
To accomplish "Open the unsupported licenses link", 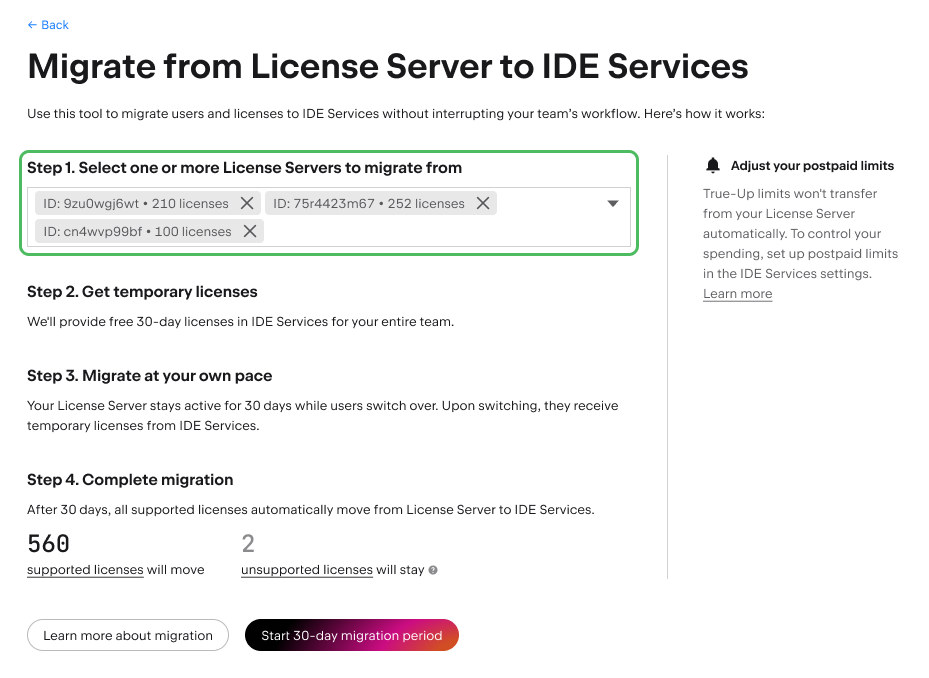I will pyautogui.click(x=306, y=570).
